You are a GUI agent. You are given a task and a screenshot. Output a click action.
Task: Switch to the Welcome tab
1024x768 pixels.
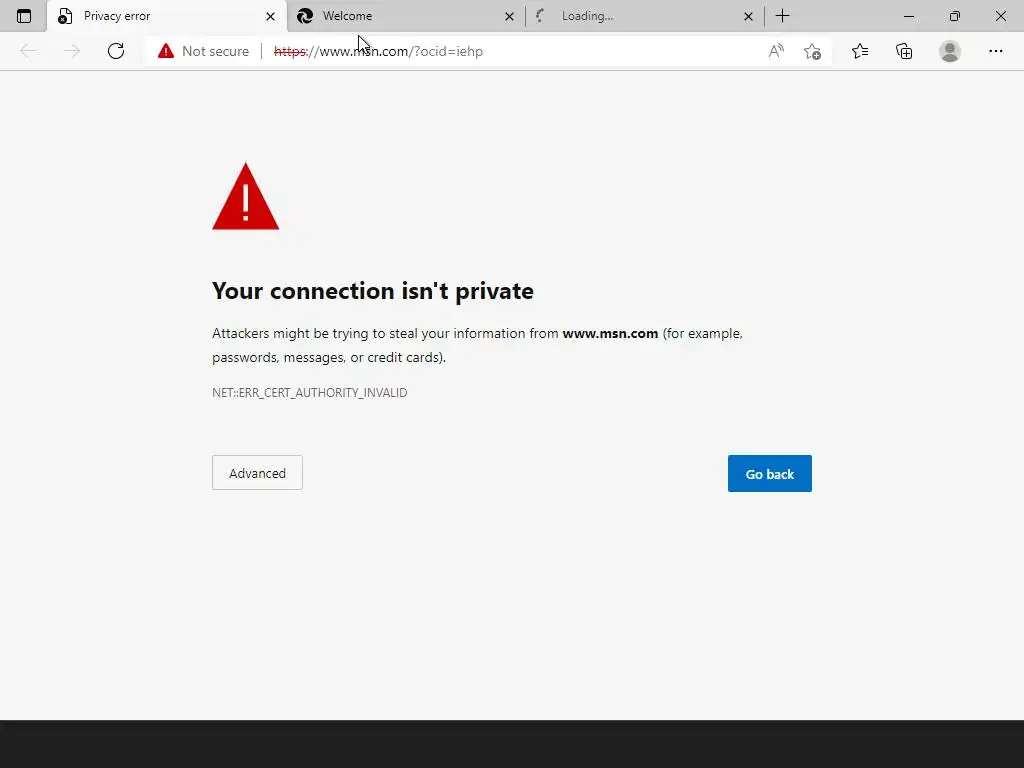tap(400, 16)
